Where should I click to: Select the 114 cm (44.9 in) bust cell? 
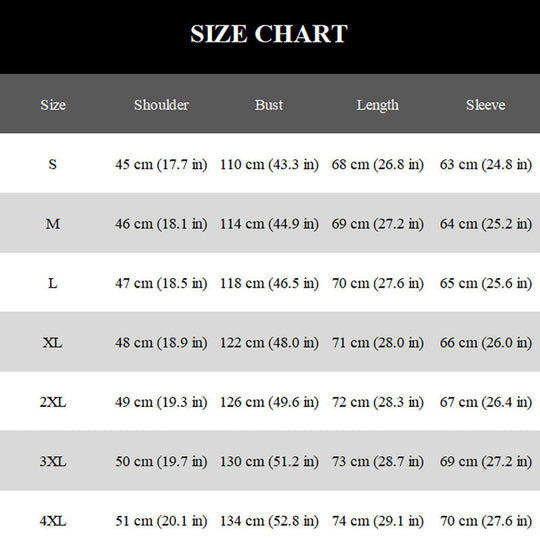[269, 224]
